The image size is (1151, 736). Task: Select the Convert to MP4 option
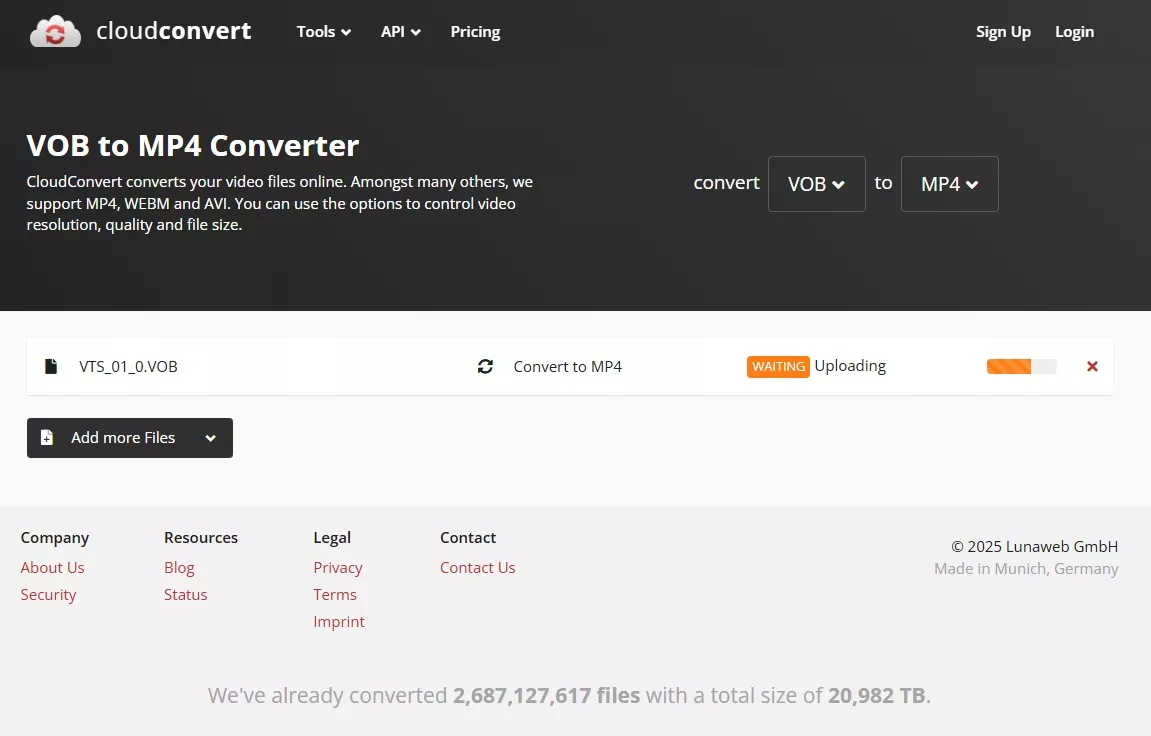[x=568, y=366]
